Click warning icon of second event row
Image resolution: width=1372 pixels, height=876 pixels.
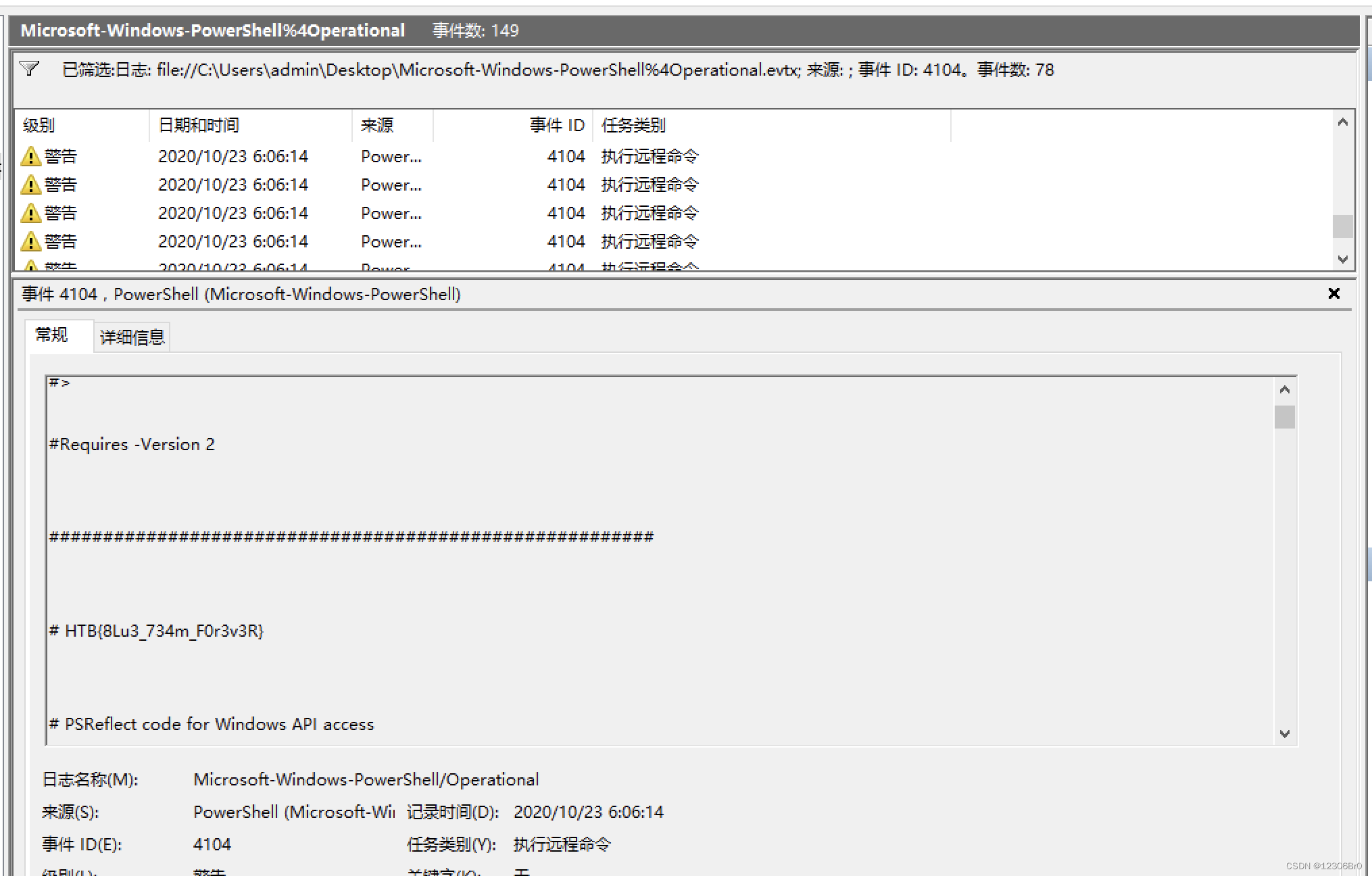[30, 185]
